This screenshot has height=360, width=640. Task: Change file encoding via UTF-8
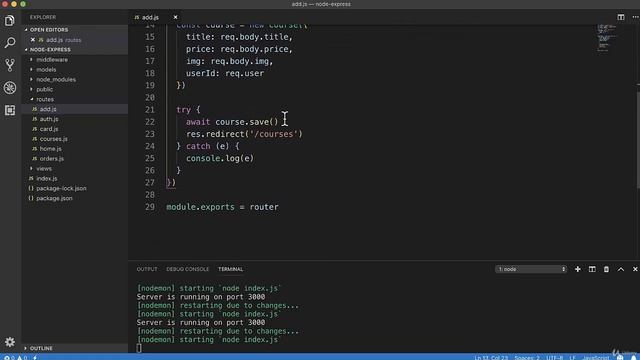tap(554, 358)
